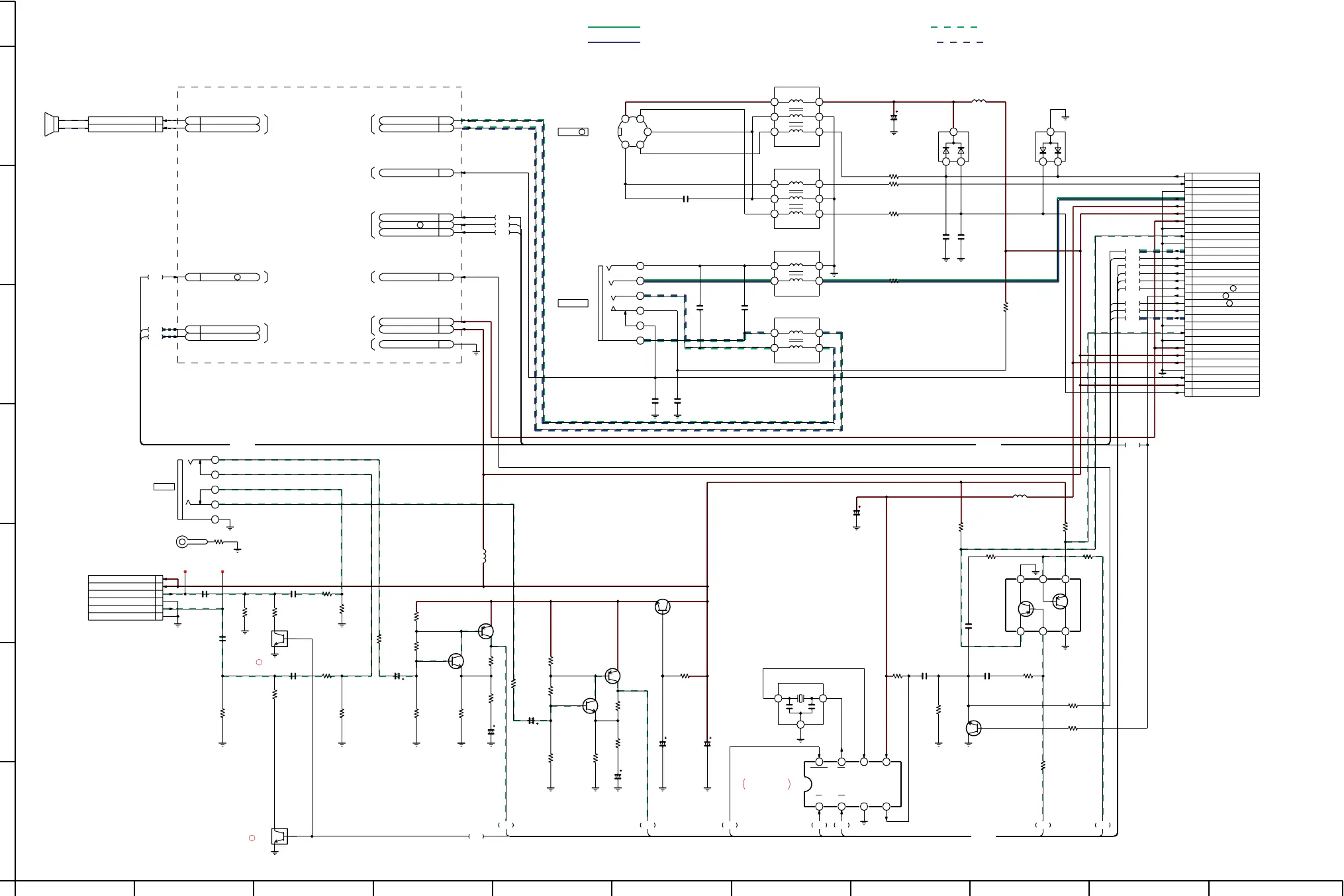Click the small six-row connector block at left
Screen dimensions: 1344x896
pos(125,598)
